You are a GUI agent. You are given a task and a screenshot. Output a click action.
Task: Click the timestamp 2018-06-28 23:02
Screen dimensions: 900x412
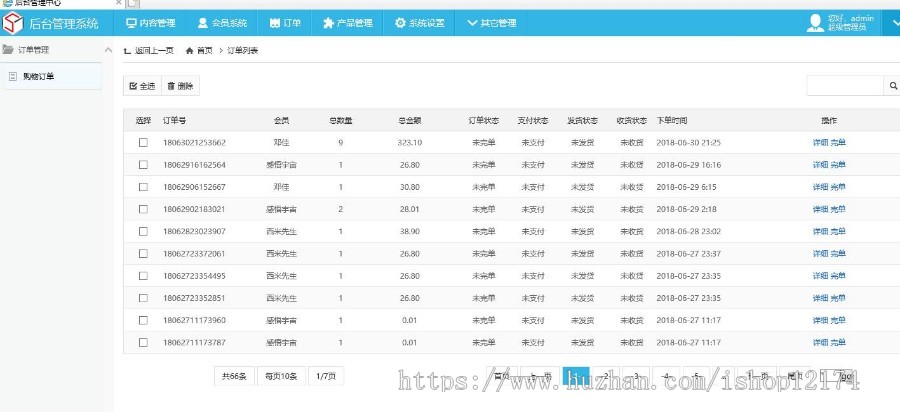pyautogui.click(x=689, y=231)
